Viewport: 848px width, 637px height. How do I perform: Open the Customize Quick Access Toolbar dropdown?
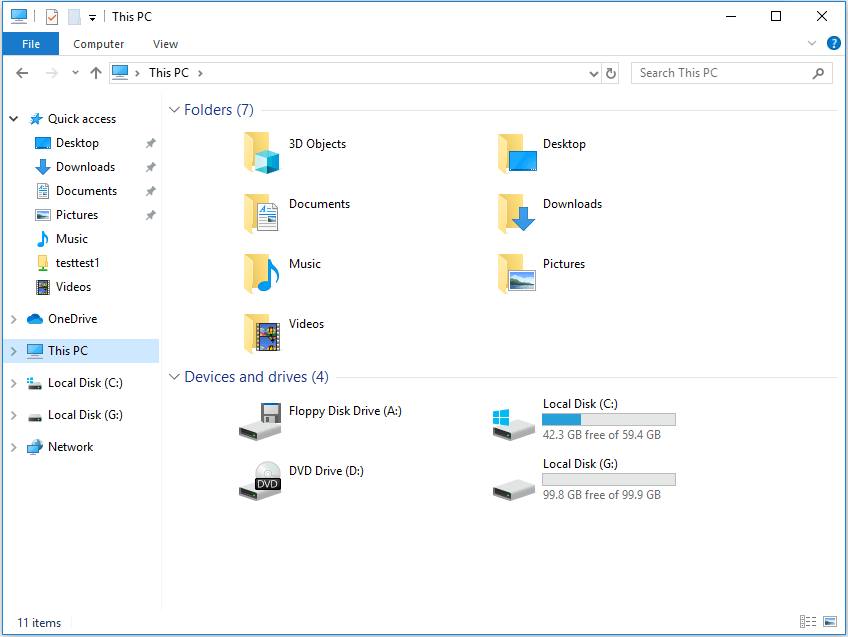92,18
